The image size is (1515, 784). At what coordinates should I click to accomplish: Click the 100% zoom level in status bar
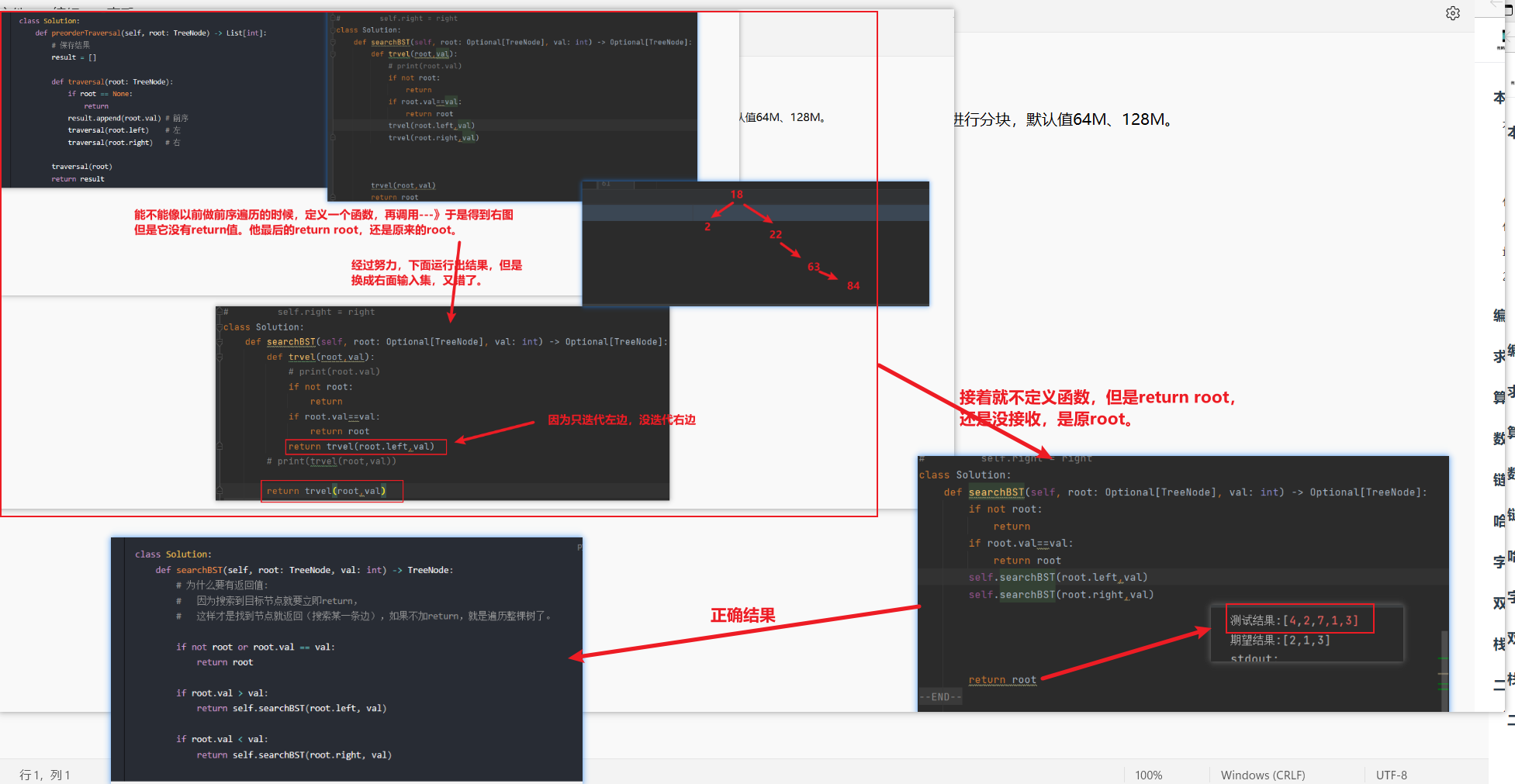tap(1149, 775)
